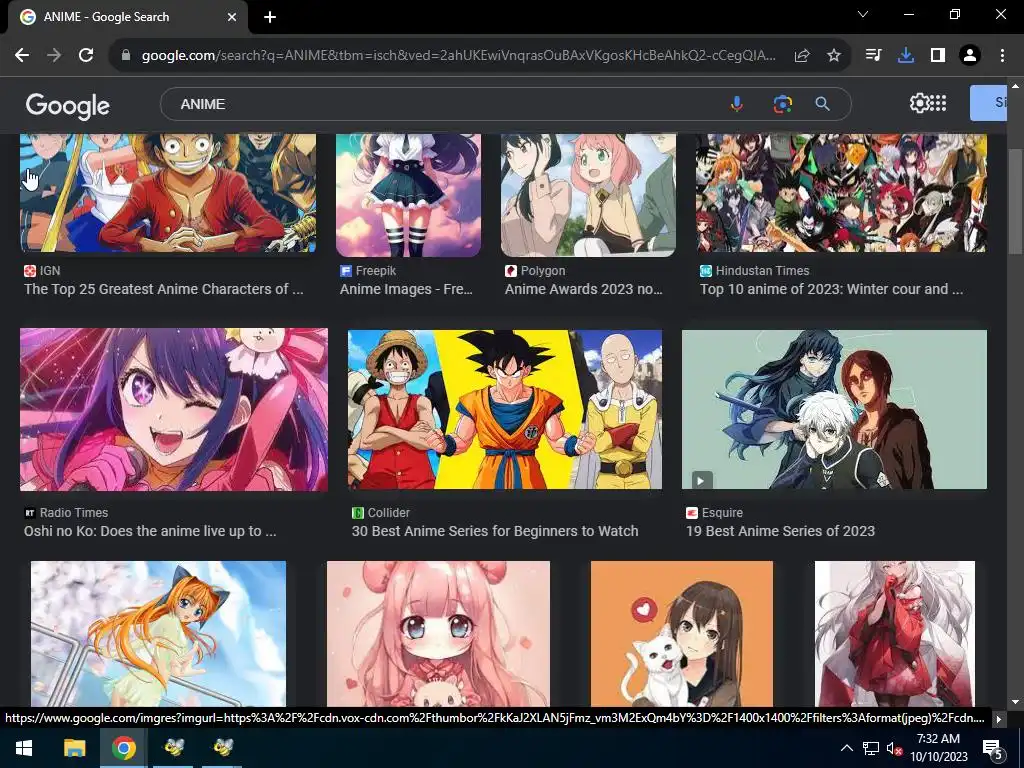Click the scrollbar up arrow
The image size is (1024, 768).
click(x=1015, y=86)
